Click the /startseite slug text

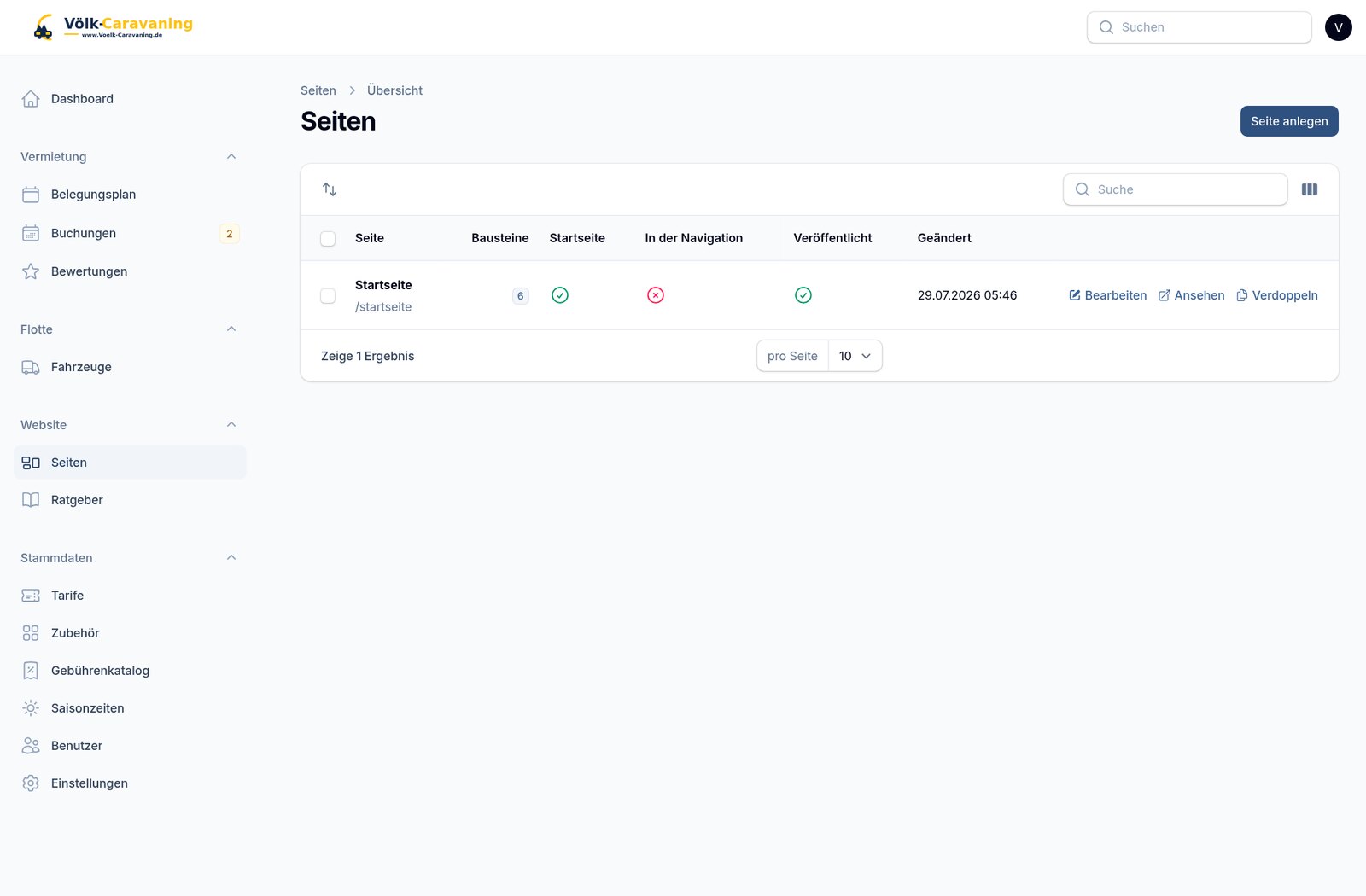click(x=383, y=307)
